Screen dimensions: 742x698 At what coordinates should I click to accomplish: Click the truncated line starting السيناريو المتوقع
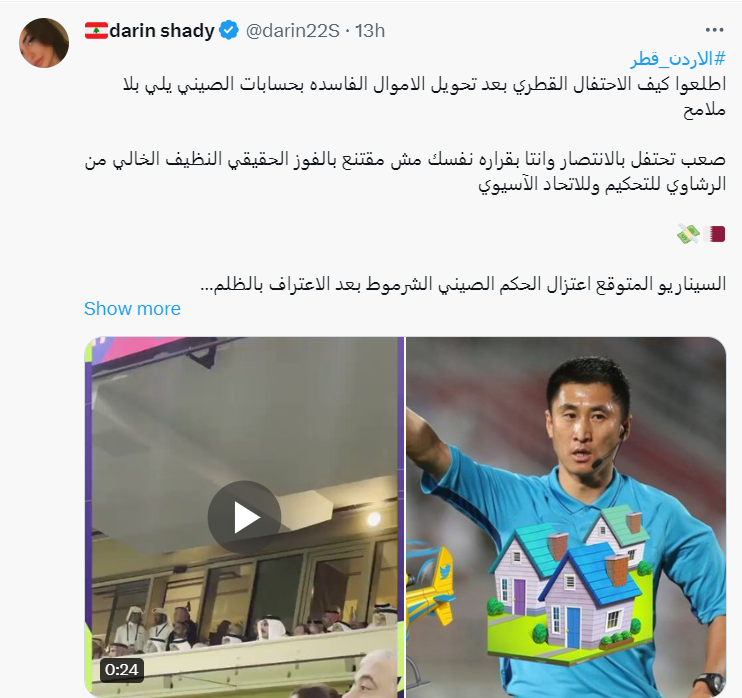point(463,284)
